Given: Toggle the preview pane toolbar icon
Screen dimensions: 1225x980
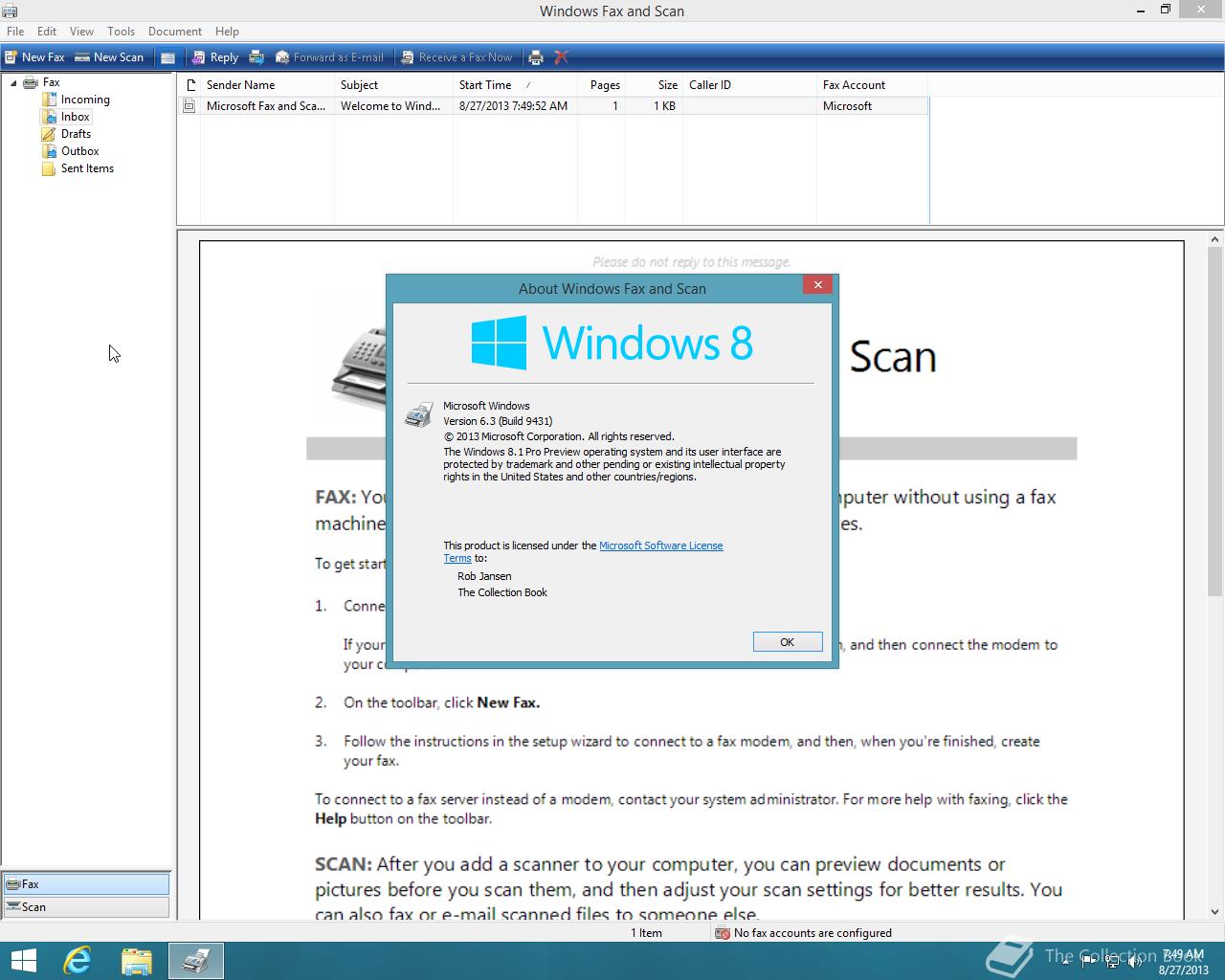Looking at the screenshot, I should click(167, 57).
